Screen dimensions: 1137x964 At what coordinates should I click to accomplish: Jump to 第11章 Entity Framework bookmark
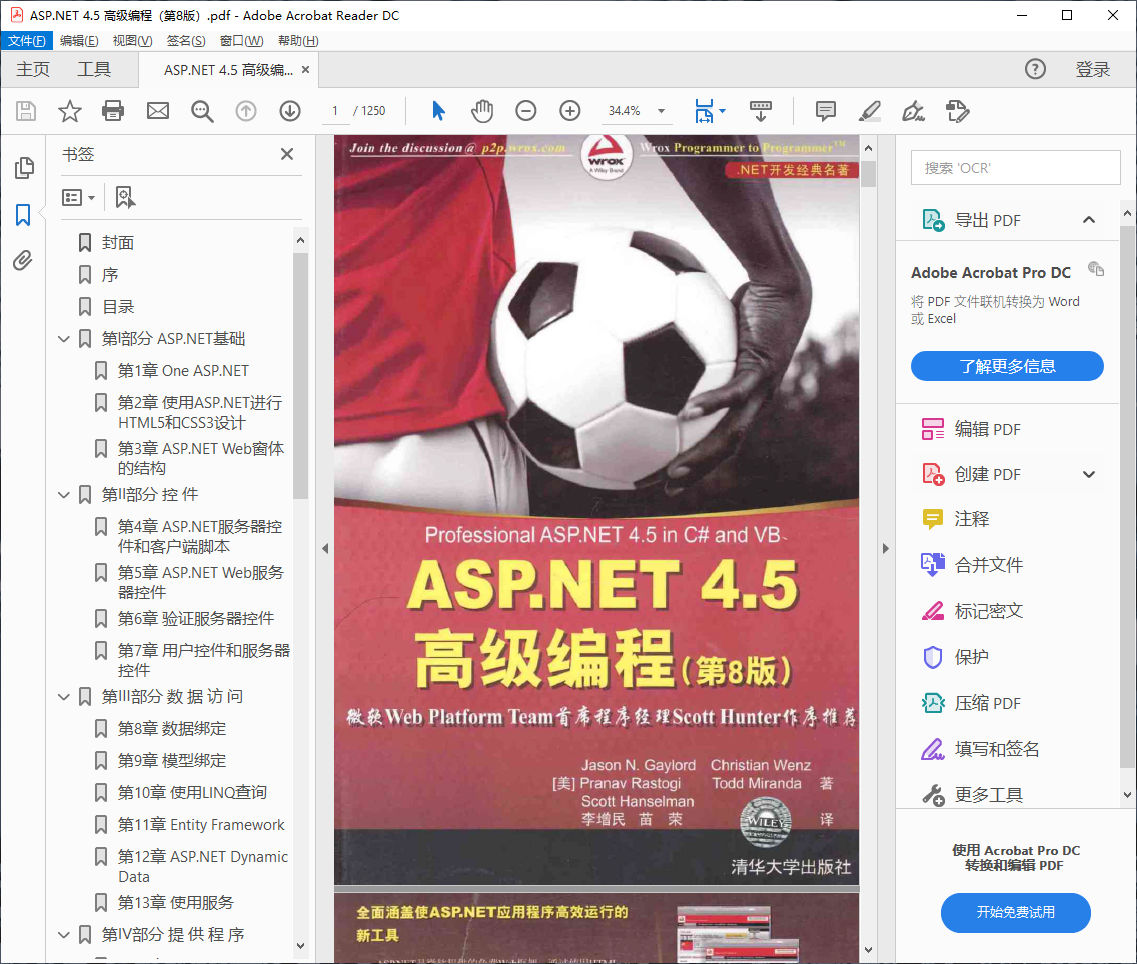coord(201,825)
